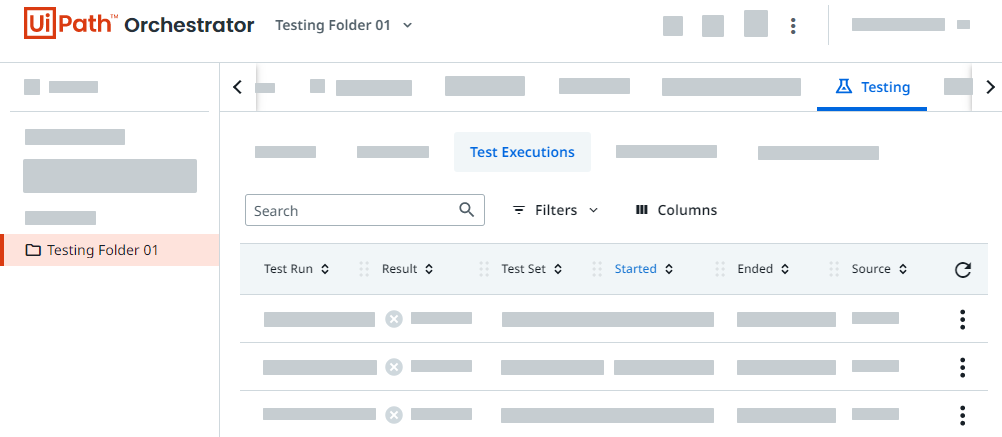Open actions menu for the second test run row
Screen dimensions: 1002x437
click(x=962, y=367)
